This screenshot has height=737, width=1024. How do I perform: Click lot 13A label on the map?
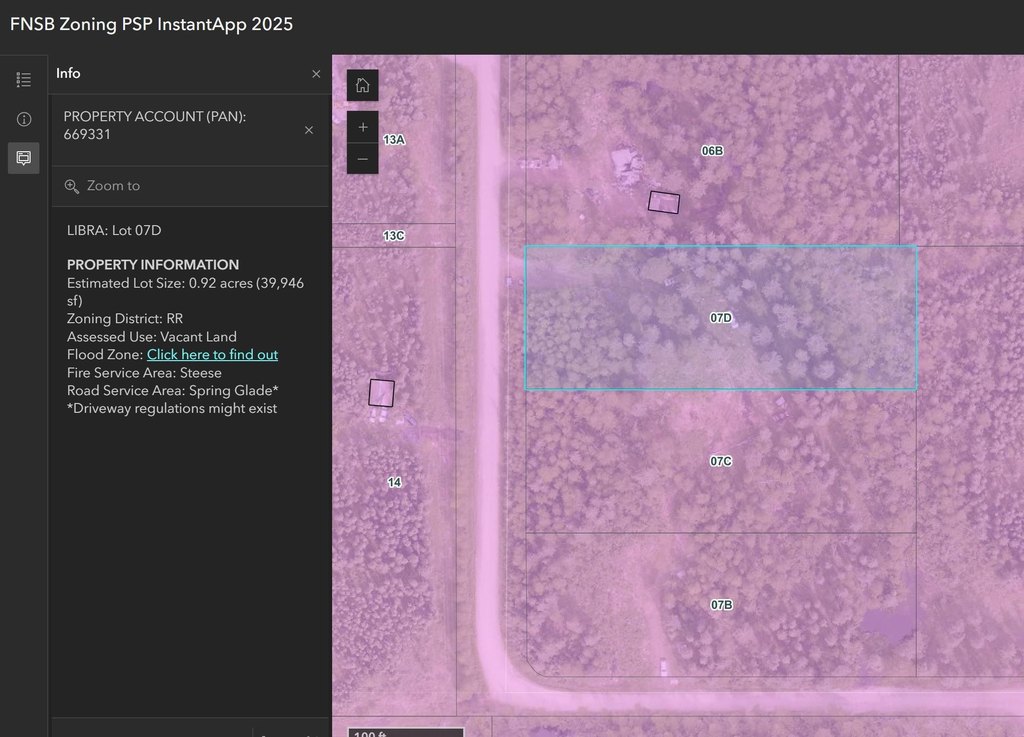click(x=394, y=140)
